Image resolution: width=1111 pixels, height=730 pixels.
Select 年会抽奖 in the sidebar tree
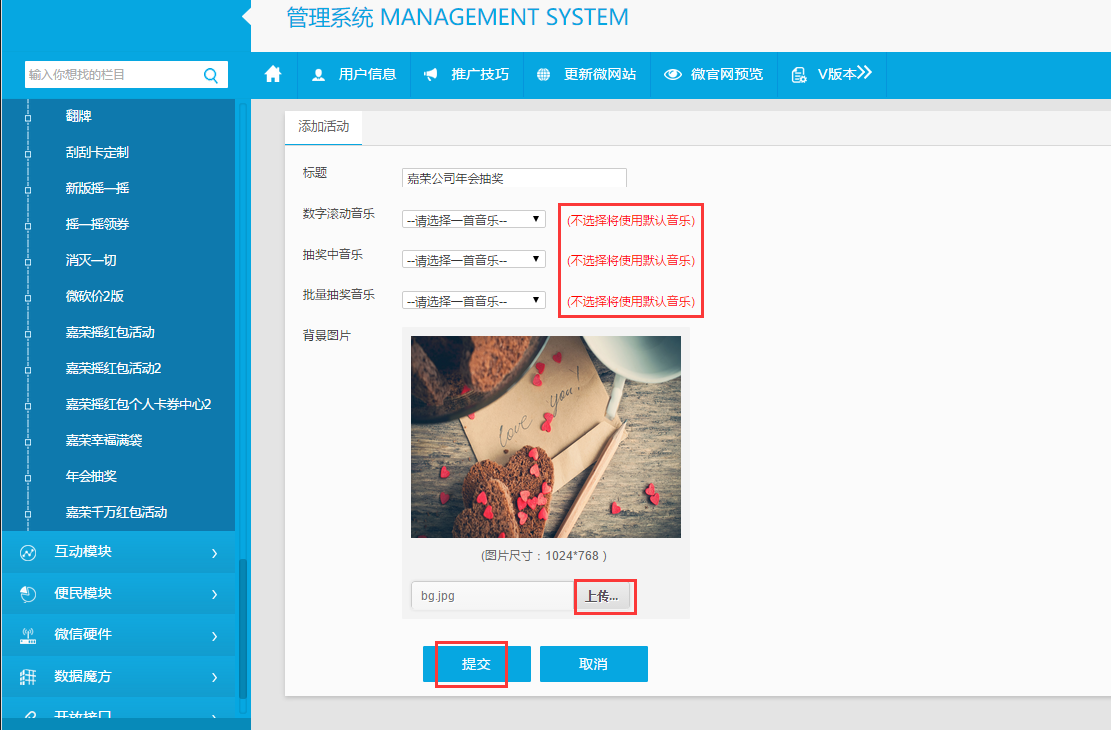[91, 476]
